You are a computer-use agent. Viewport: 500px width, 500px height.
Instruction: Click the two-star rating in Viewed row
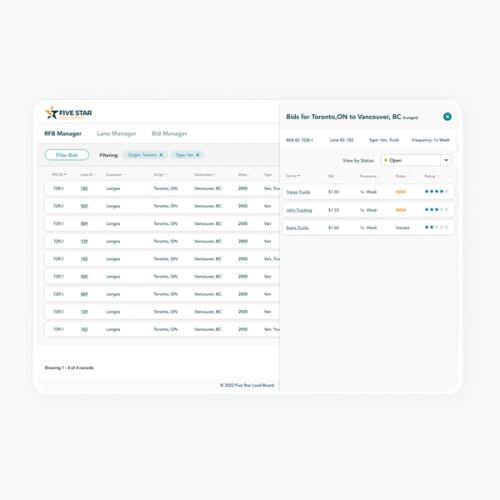(x=436, y=227)
